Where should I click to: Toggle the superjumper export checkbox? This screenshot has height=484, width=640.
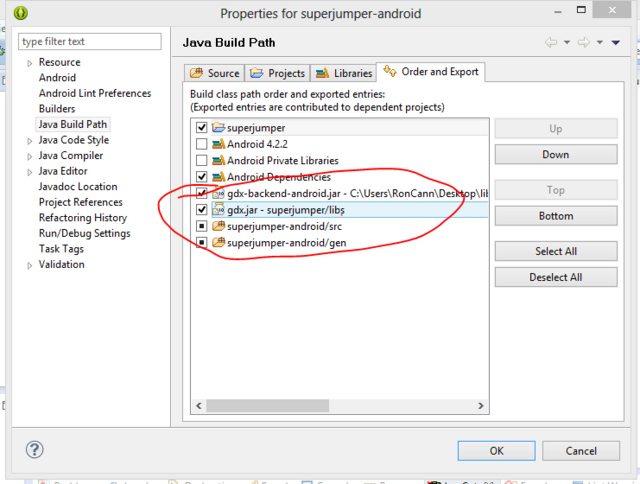coord(202,127)
